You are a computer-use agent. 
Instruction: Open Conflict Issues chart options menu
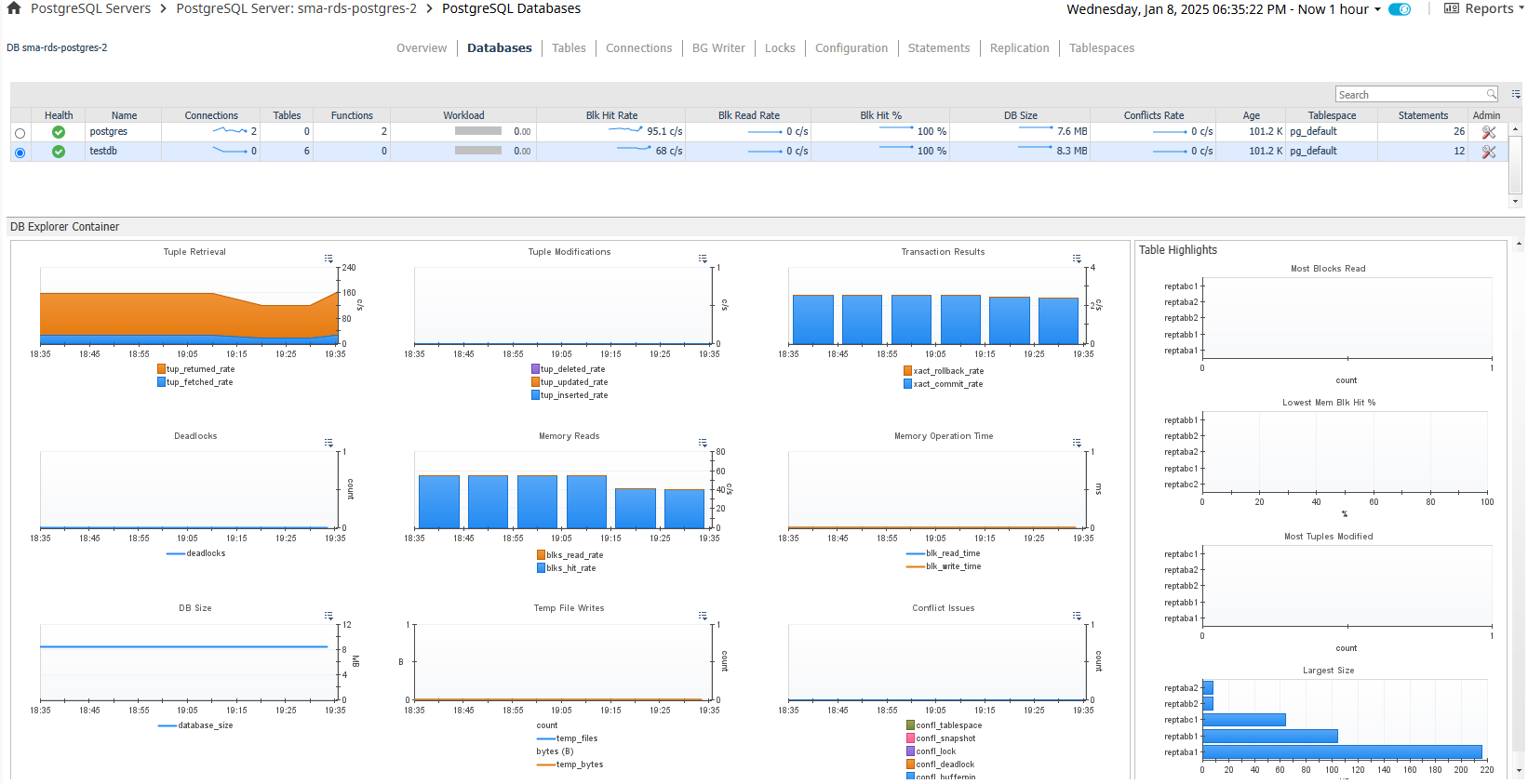[1077, 616]
